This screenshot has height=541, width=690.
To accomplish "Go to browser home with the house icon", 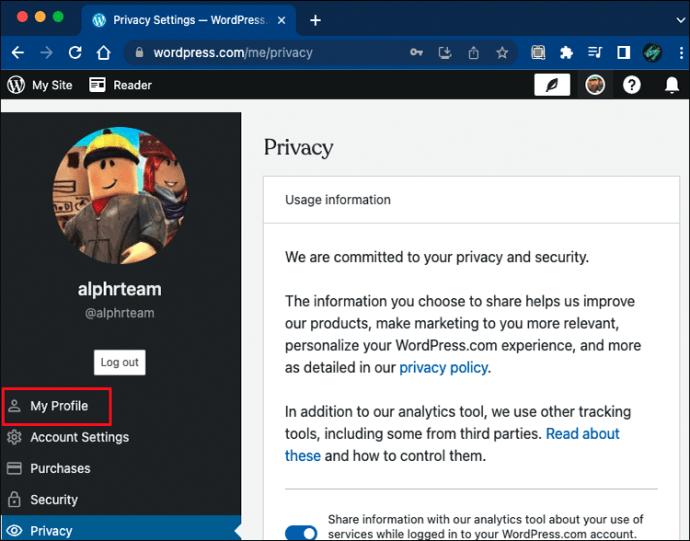I will [x=104, y=53].
